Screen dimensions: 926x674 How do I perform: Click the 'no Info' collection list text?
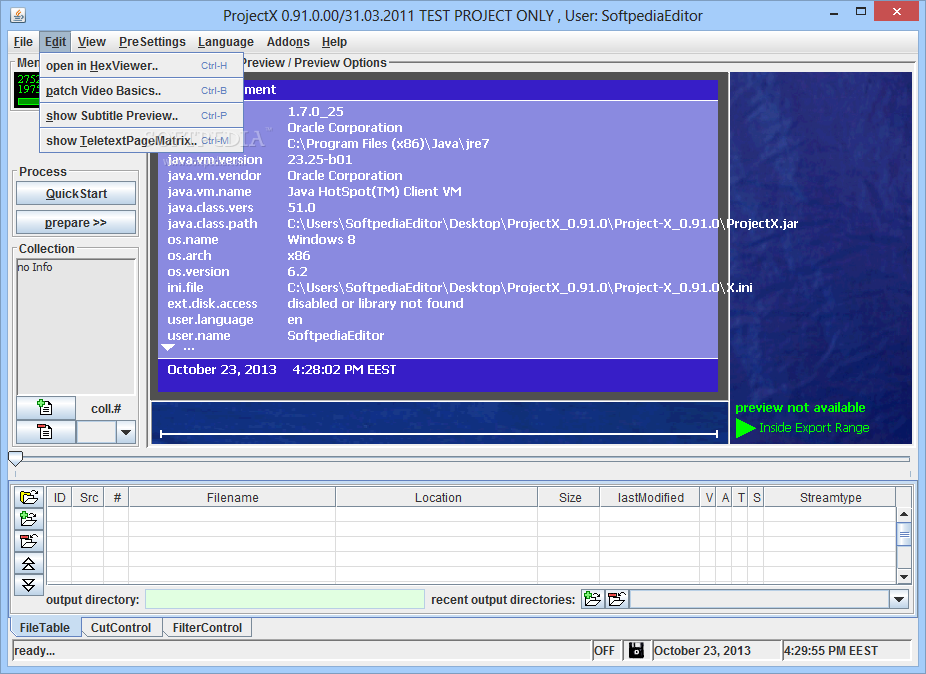(35, 267)
